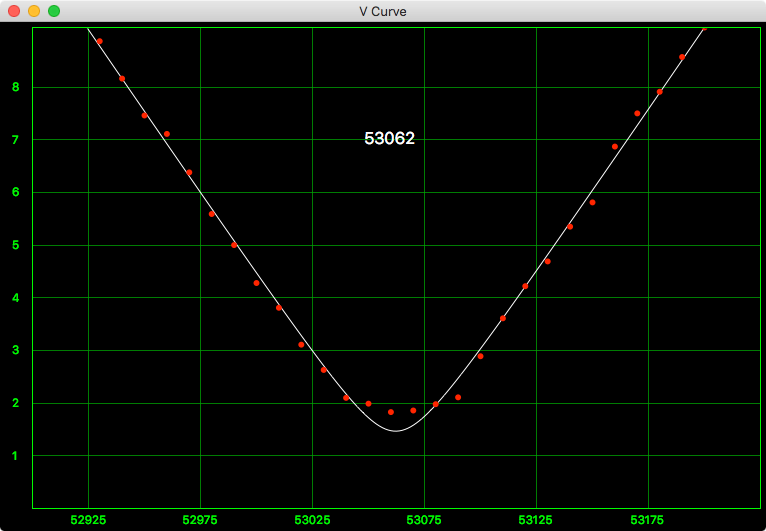Click y-axis label 3

[x=16, y=350]
